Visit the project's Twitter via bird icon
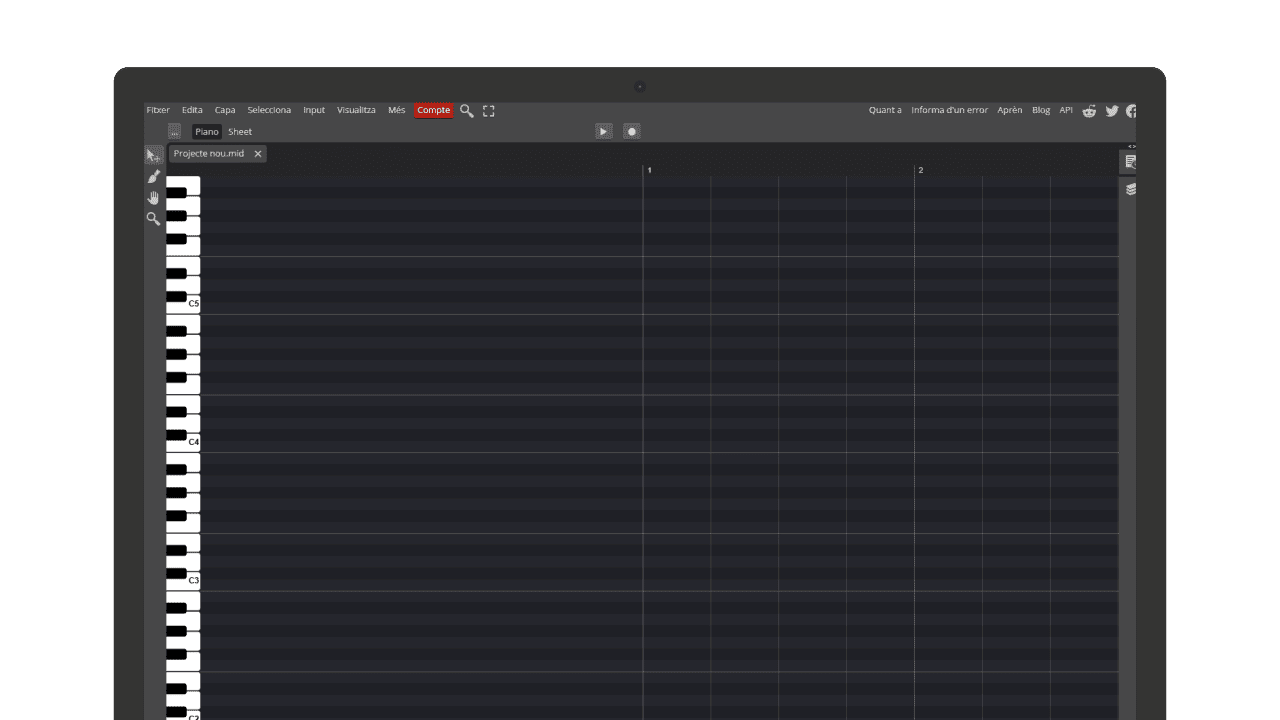1280x720 pixels. coord(1111,111)
